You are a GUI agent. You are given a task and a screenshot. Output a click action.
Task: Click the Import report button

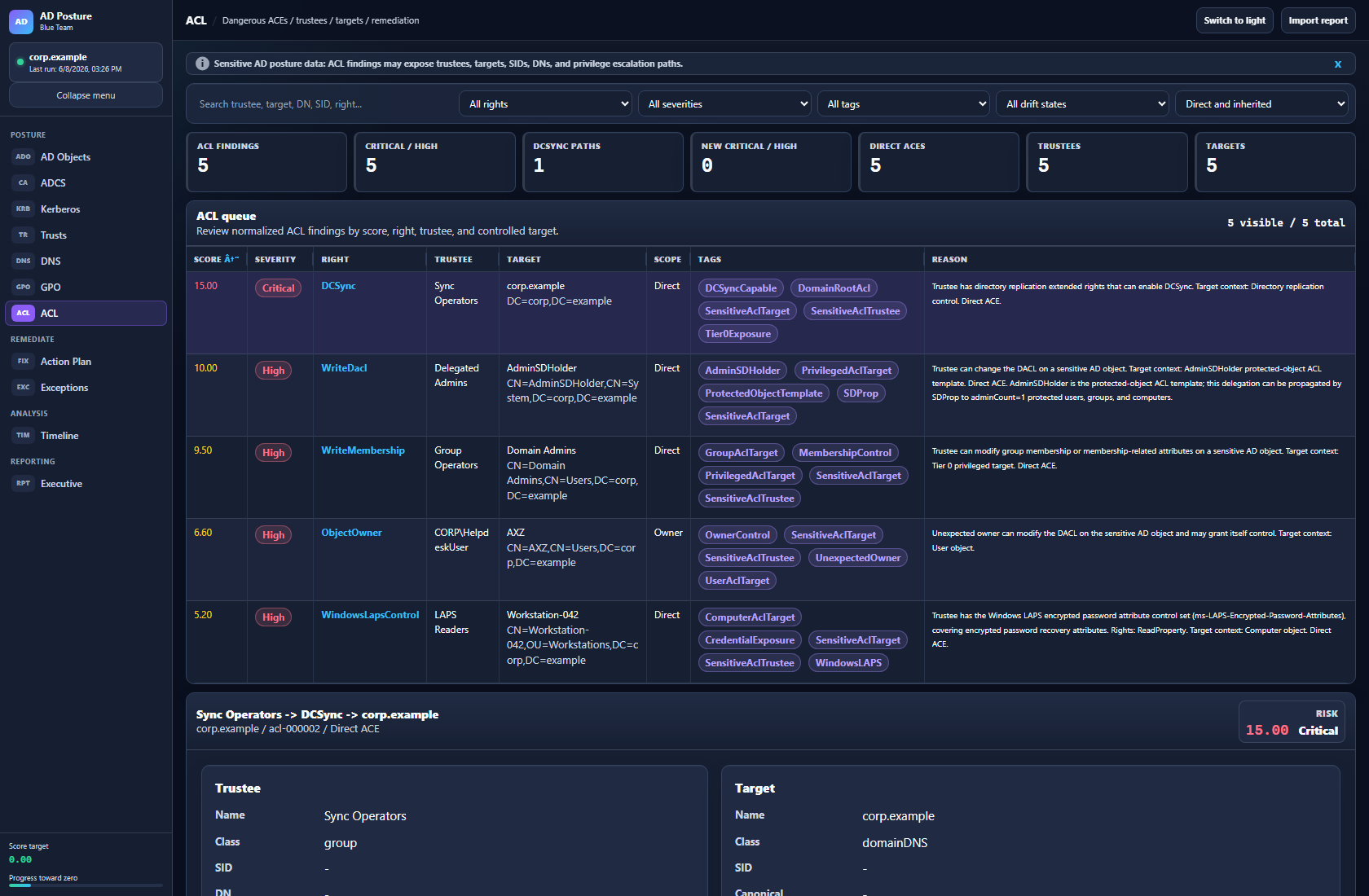pos(1318,20)
